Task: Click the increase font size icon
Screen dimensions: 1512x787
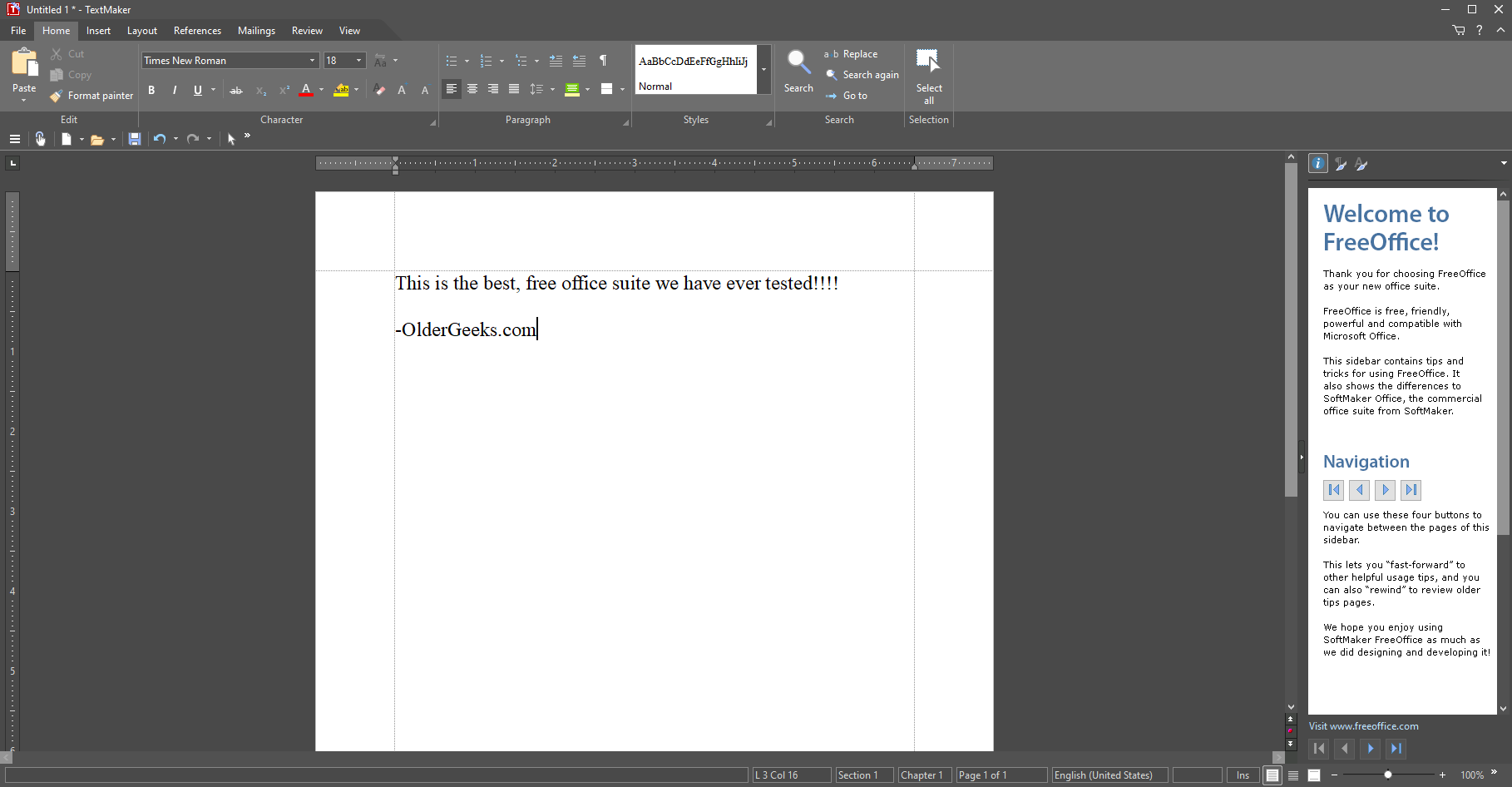Action: coord(402,90)
